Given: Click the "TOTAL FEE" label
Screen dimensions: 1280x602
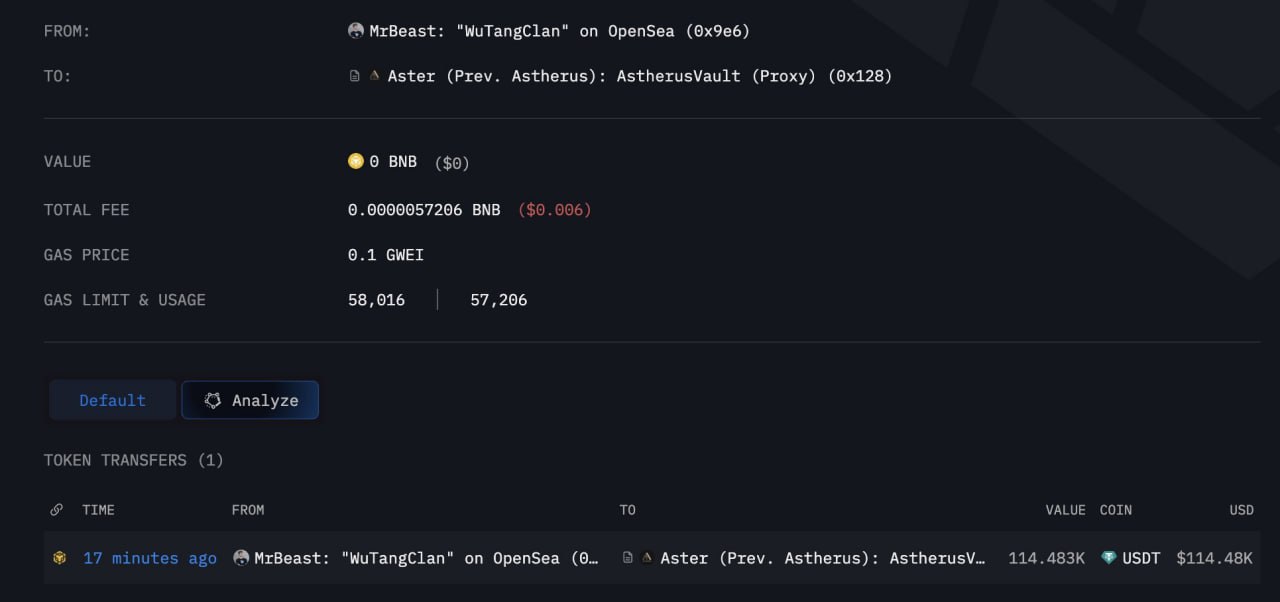Looking at the screenshot, I should click(87, 210).
